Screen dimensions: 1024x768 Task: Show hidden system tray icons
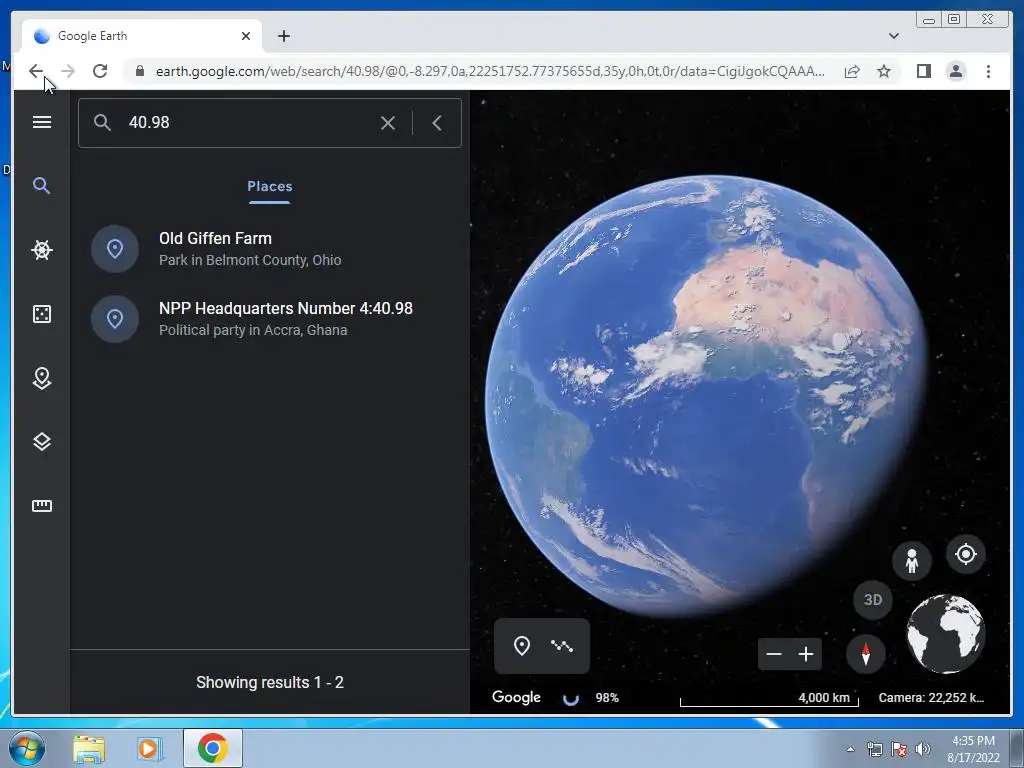point(850,749)
